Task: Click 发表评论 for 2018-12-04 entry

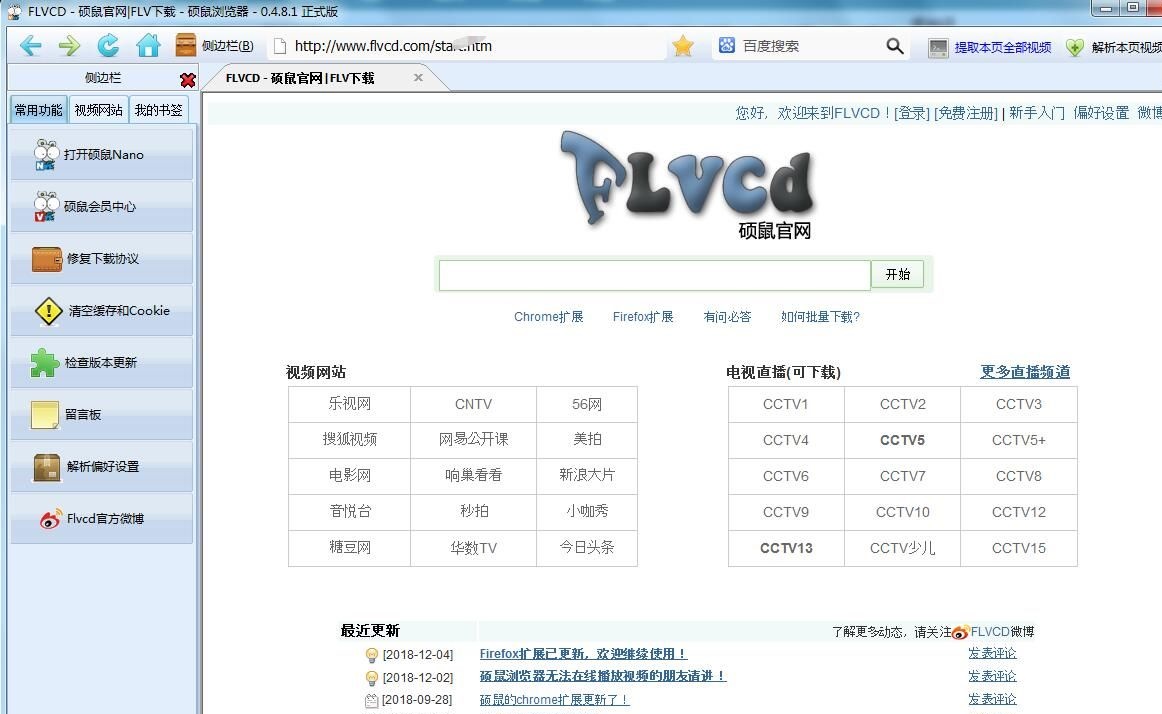Action: point(992,653)
